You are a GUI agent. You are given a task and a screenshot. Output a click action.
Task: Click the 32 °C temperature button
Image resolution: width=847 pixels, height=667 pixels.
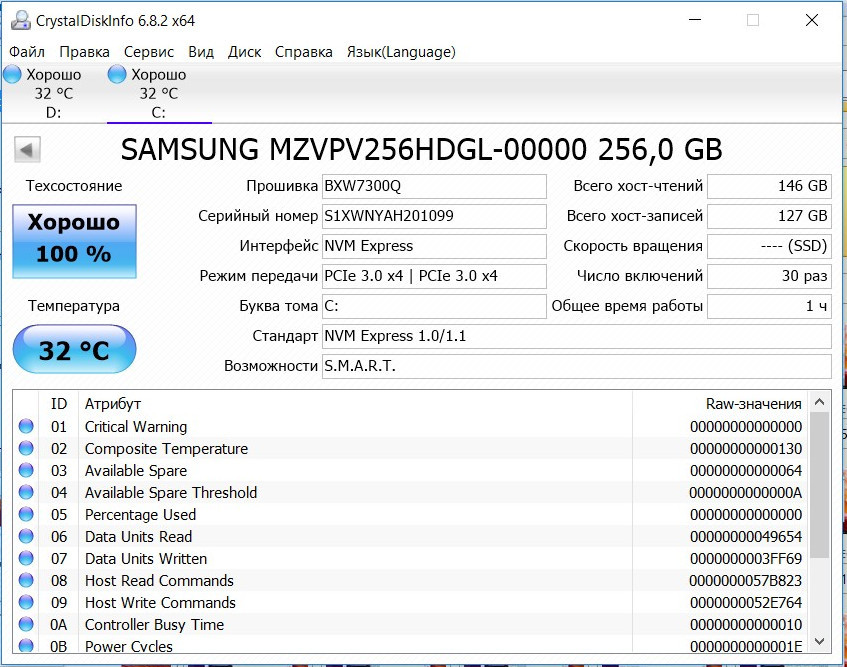click(x=75, y=349)
